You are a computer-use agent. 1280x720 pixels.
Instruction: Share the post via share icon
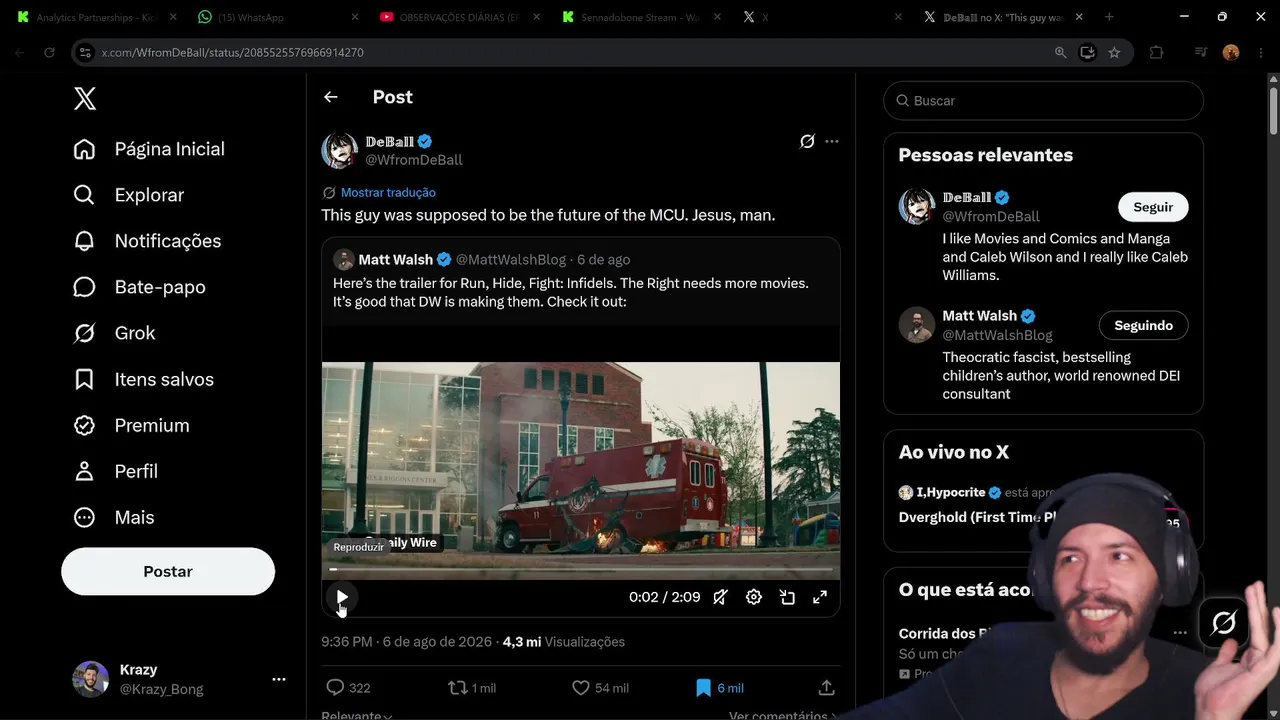(826, 688)
